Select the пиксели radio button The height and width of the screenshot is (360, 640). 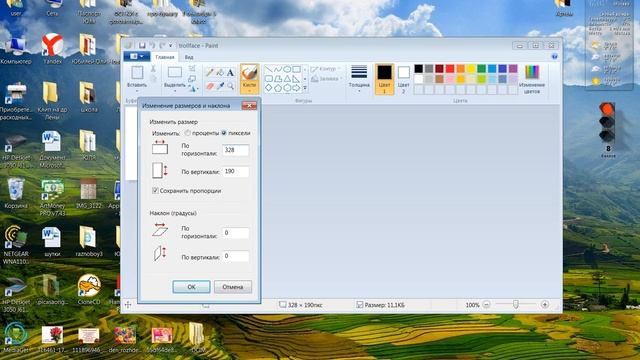pos(224,133)
